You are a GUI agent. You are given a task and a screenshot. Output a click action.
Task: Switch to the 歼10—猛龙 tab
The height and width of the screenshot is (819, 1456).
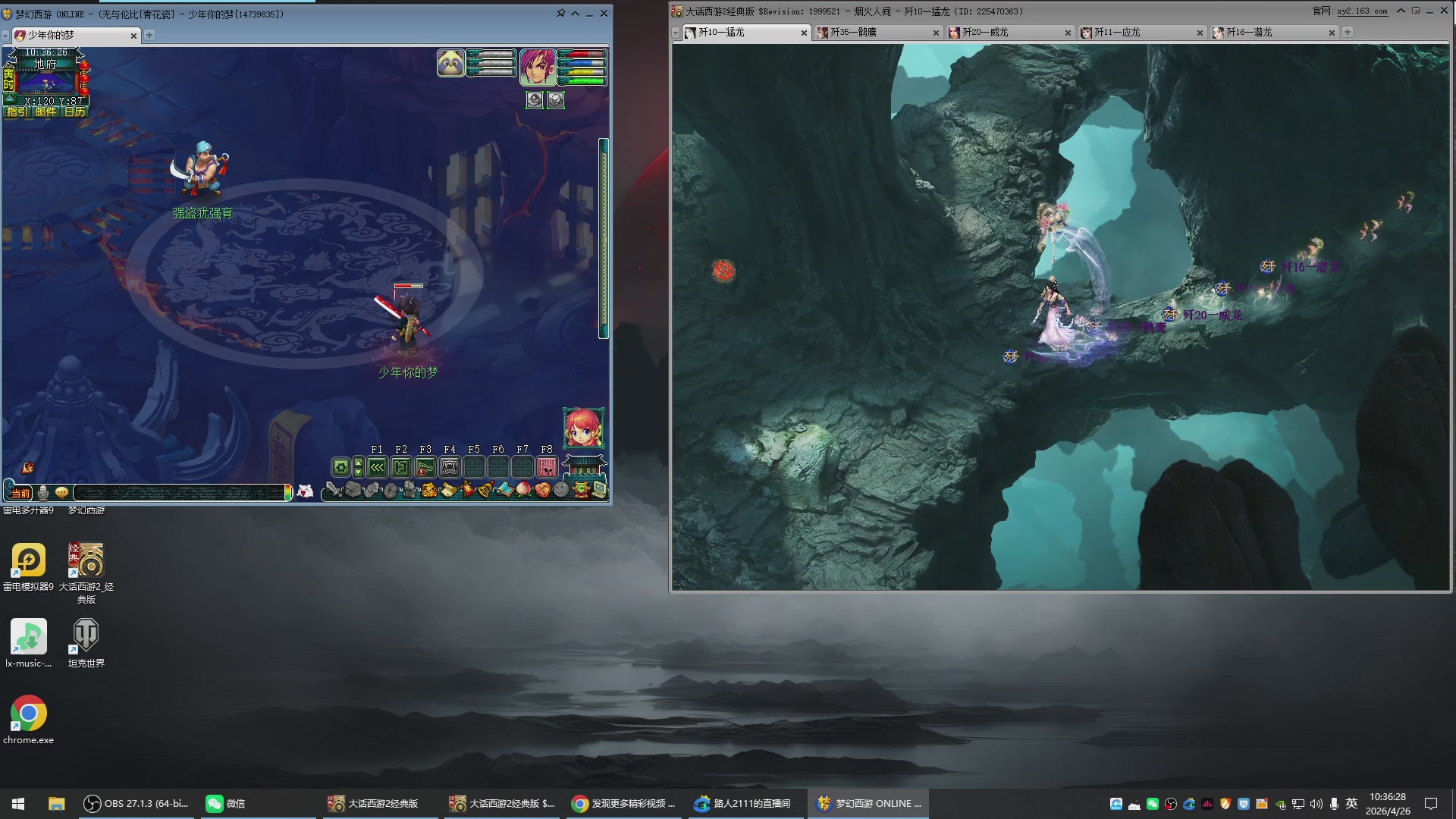click(746, 33)
